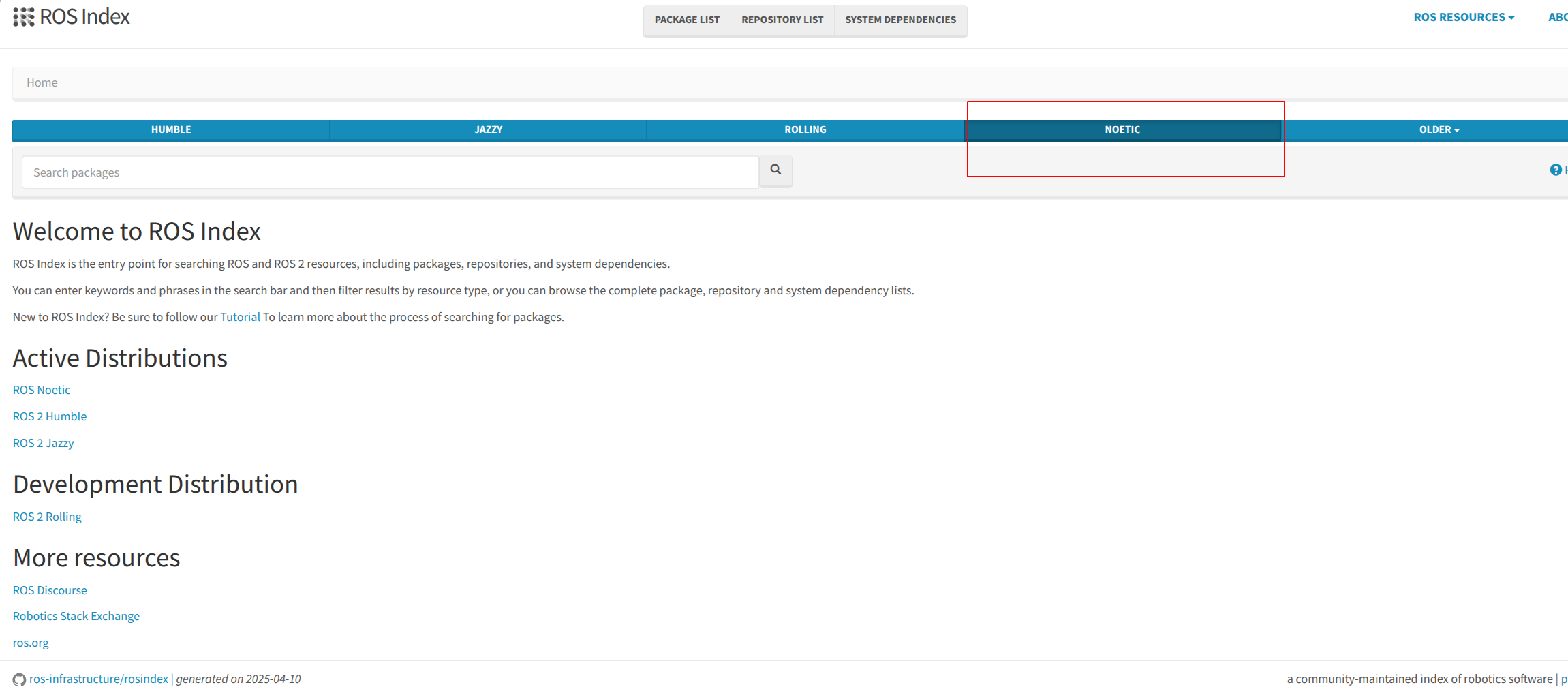
Task: Open the ROS Discourse link
Action: [x=50, y=590]
